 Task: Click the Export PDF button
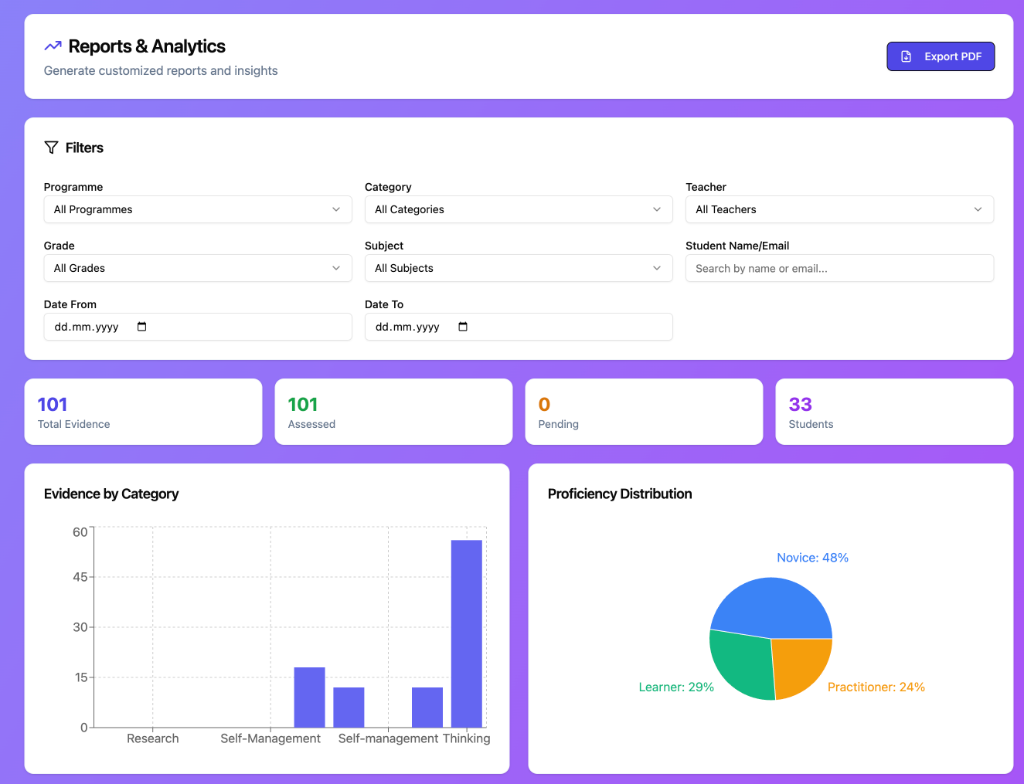pos(940,56)
